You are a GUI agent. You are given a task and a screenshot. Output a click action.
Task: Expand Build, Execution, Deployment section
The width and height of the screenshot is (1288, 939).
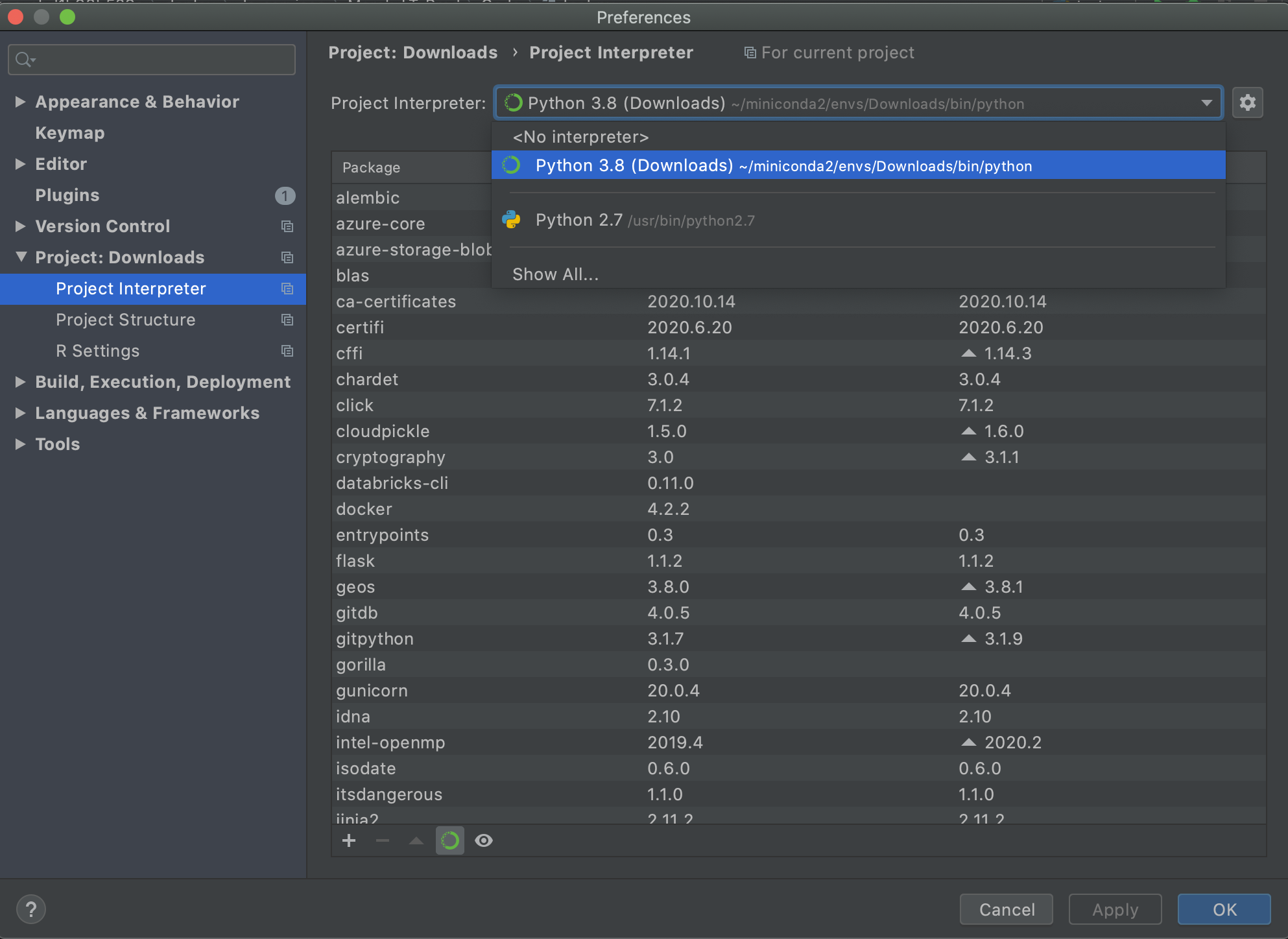pyautogui.click(x=20, y=382)
